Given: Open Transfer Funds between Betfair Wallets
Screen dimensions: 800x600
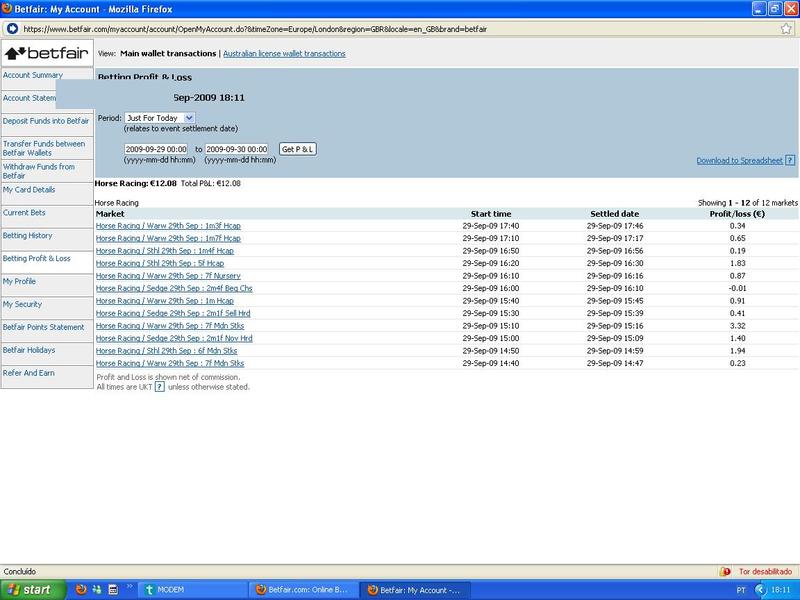Looking at the screenshot, I should [x=44, y=148].
